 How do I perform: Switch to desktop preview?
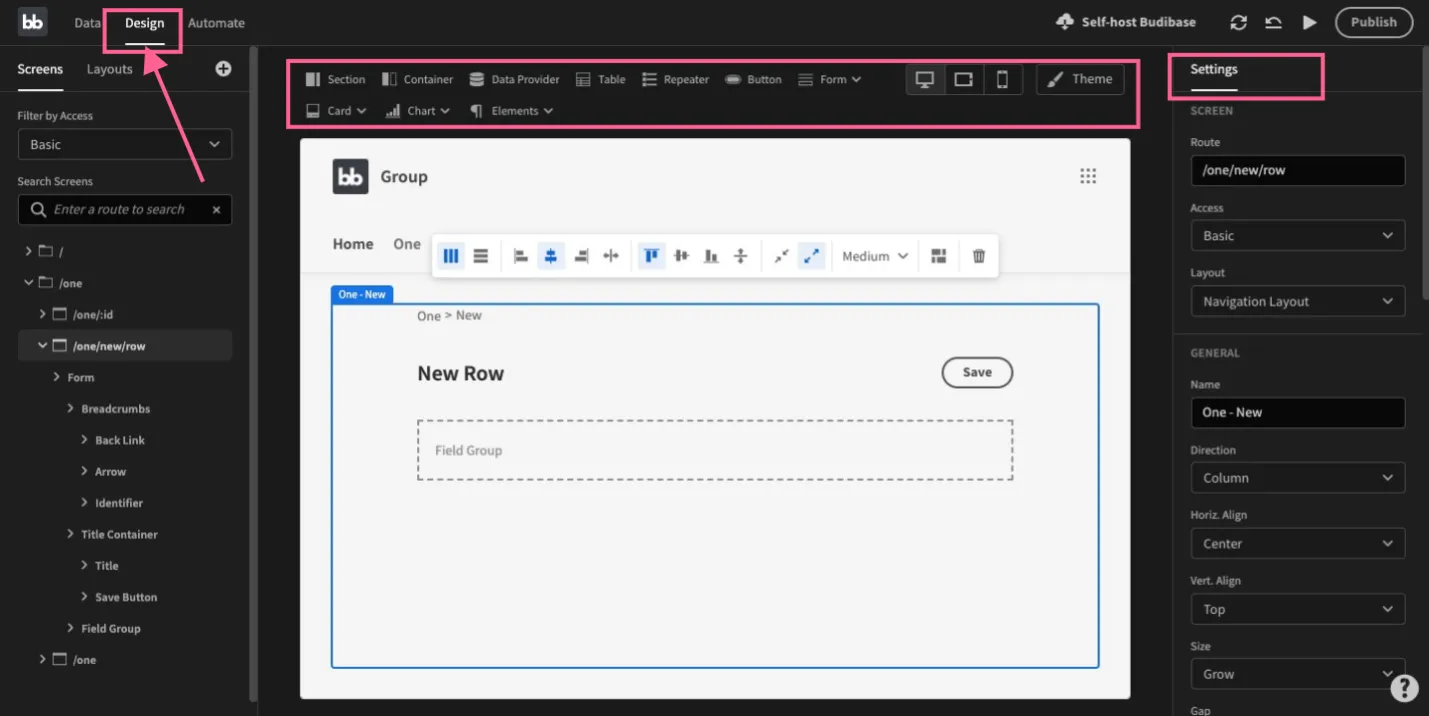click(925, 79)
